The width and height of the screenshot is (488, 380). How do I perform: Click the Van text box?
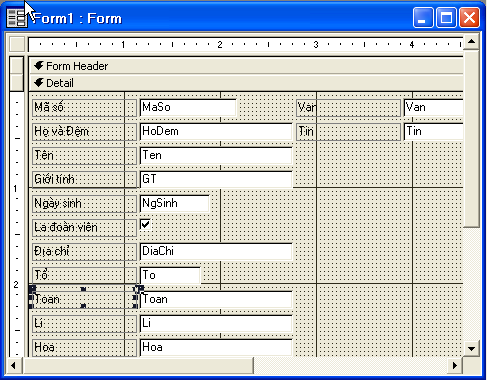tap(434, 107)
